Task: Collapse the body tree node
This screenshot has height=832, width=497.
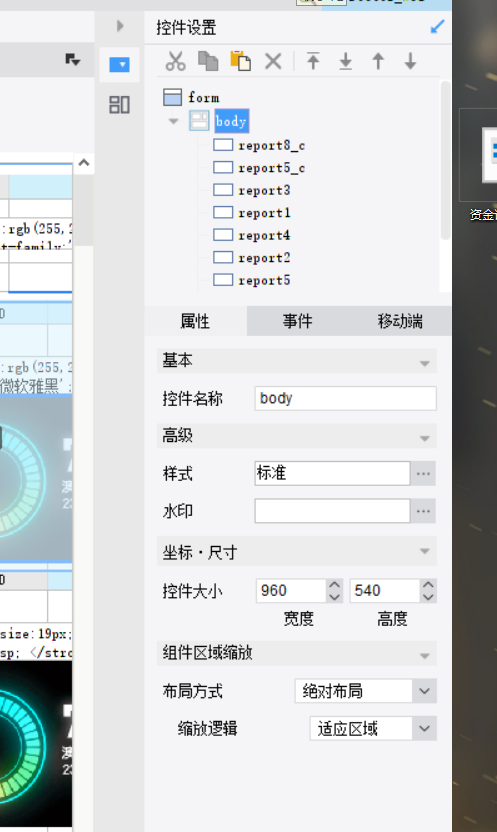Action: (173, 121)
